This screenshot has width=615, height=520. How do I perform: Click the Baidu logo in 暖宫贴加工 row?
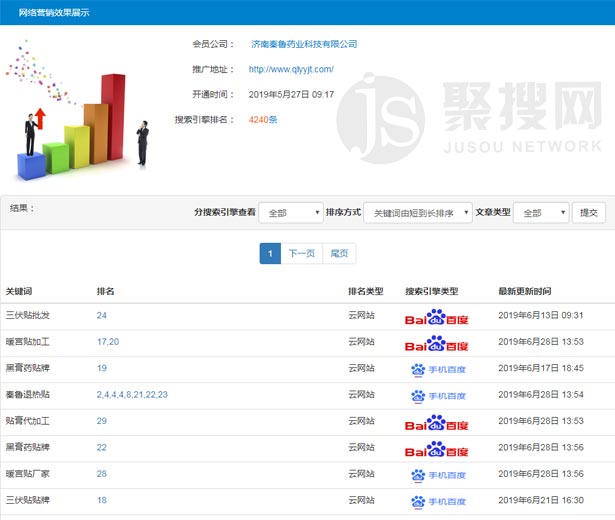pos(438,344)
